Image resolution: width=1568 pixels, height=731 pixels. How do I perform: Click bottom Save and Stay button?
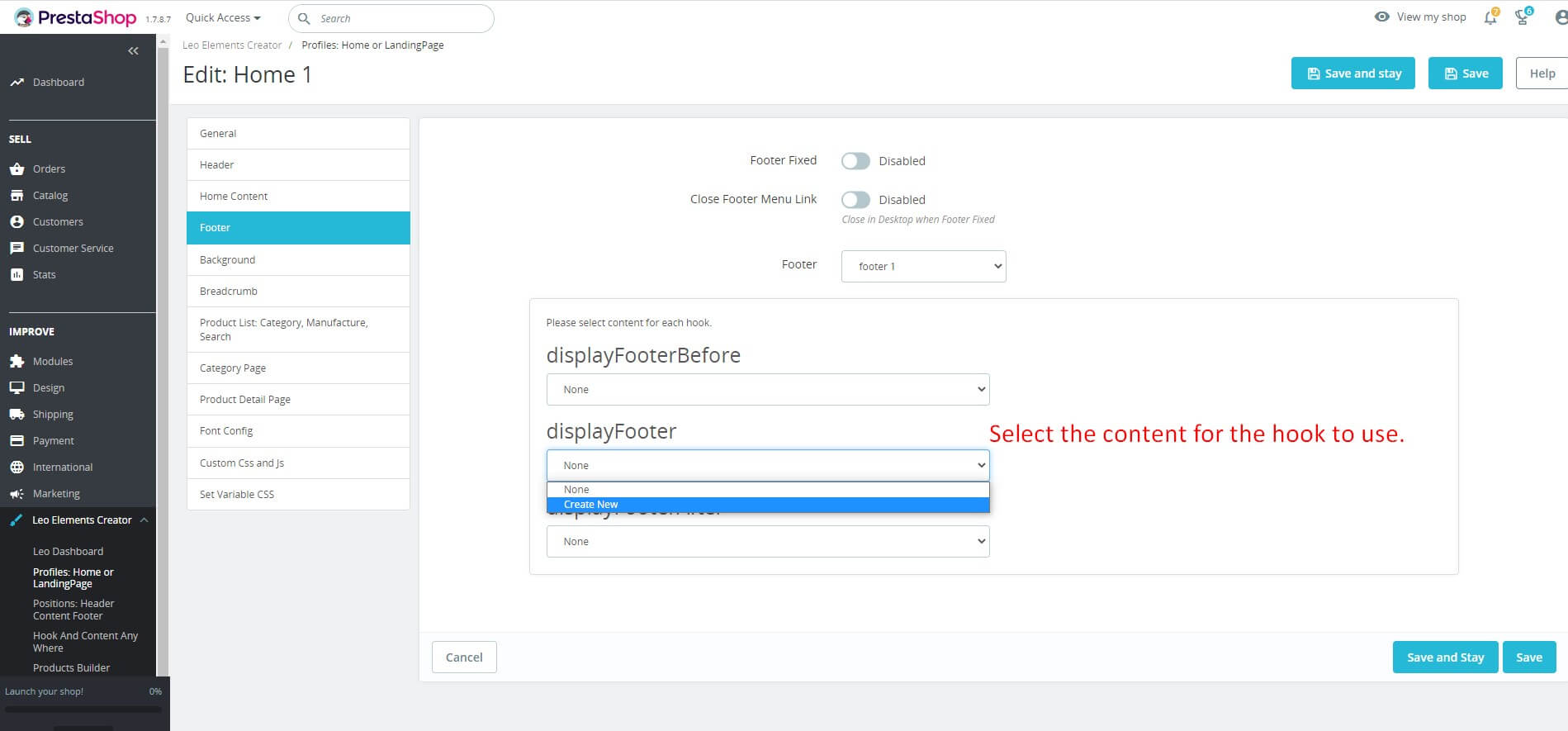pyautogui.click(x=1445, y=657)
